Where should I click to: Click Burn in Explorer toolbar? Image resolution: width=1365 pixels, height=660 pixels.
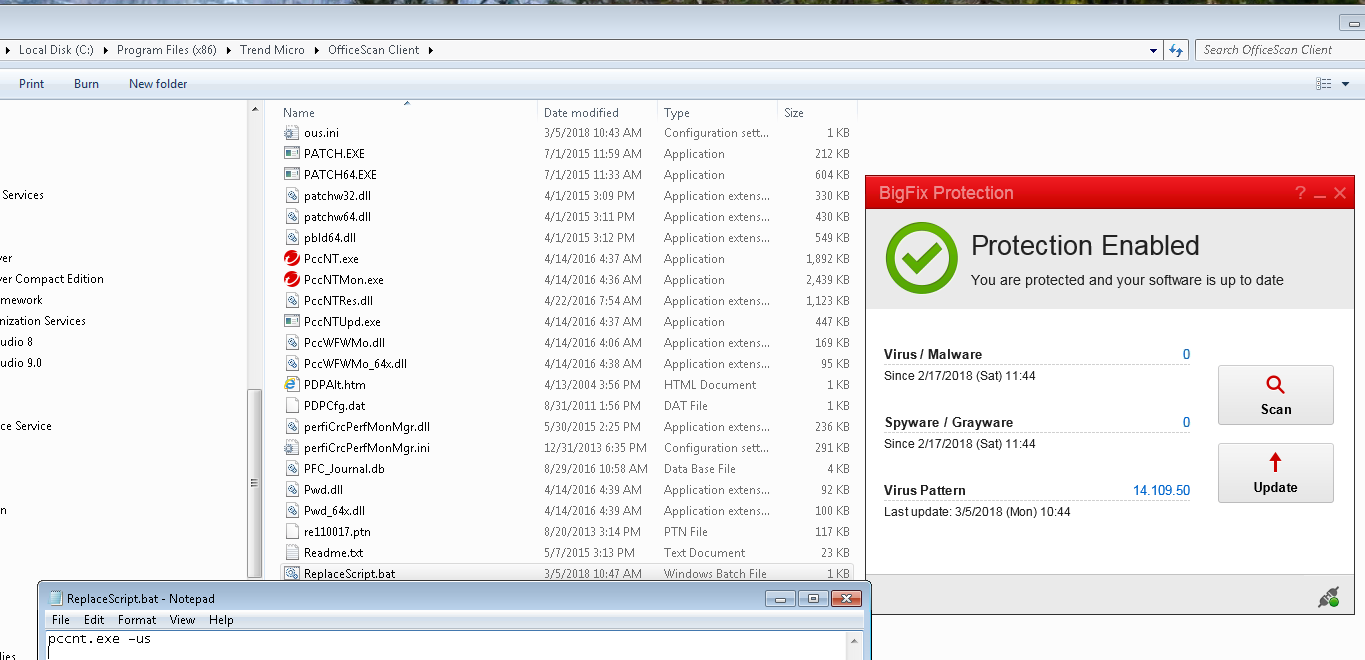pos(87,84)
